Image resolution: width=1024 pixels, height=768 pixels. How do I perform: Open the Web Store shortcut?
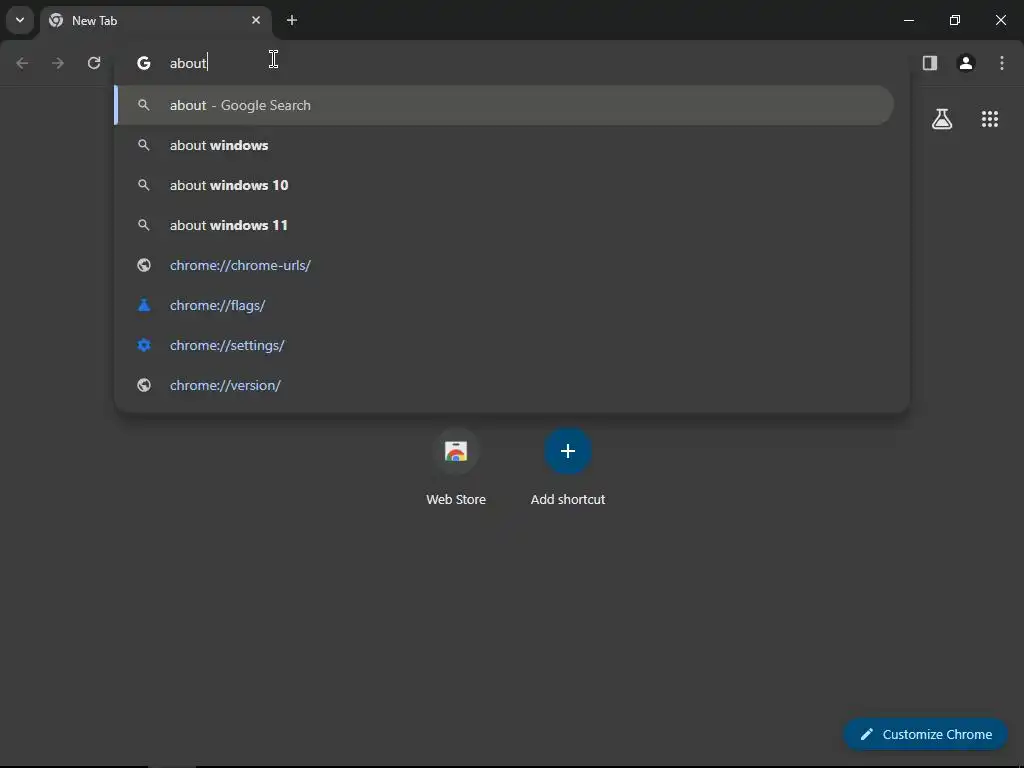click(x=456, y=468)
